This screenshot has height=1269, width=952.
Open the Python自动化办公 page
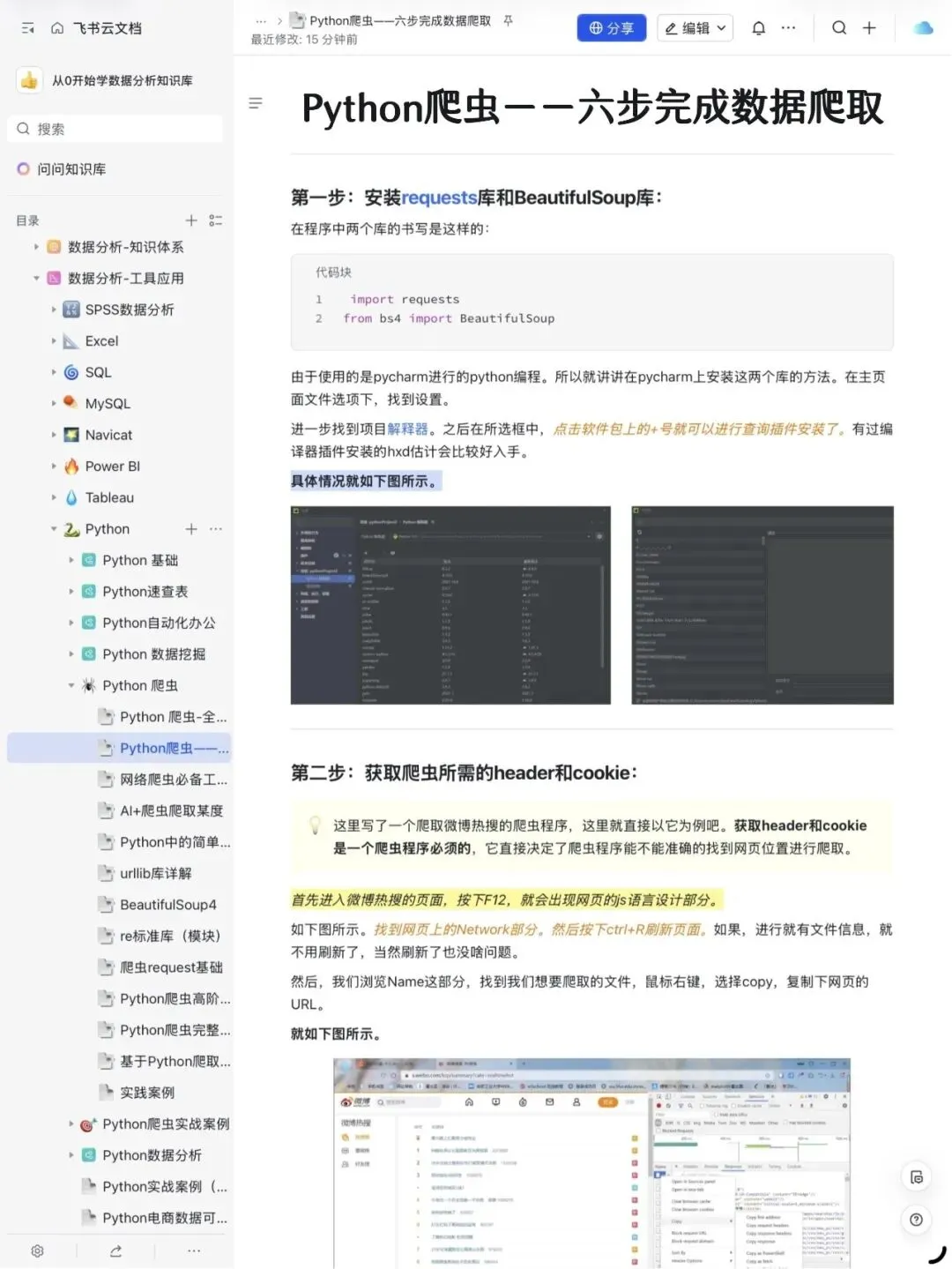[159, 623]
